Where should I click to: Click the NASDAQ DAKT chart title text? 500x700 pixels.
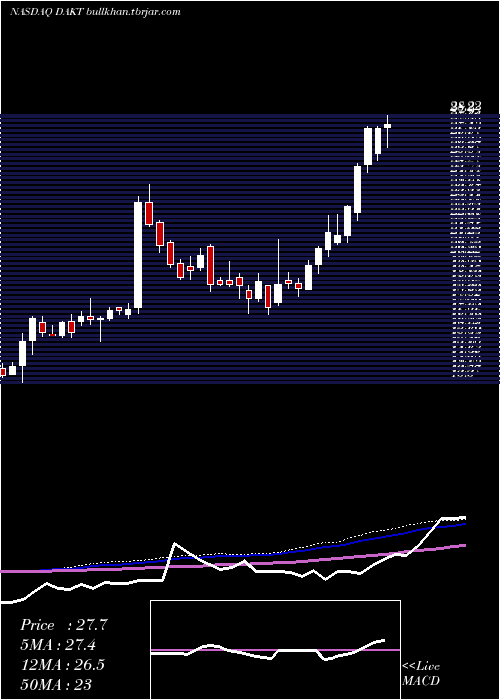coord(95,12)
